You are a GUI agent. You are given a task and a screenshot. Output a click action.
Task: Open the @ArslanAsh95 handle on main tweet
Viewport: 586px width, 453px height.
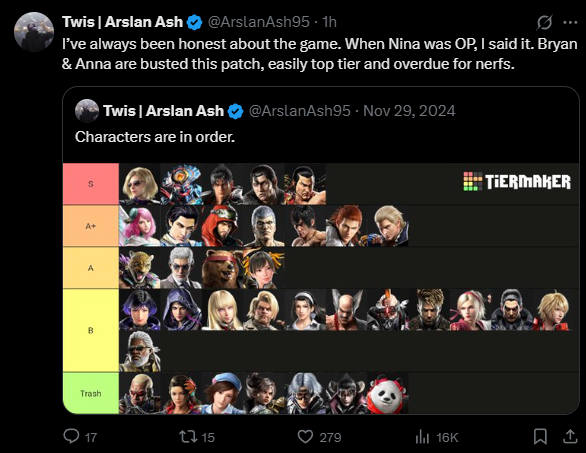point(259,22)
